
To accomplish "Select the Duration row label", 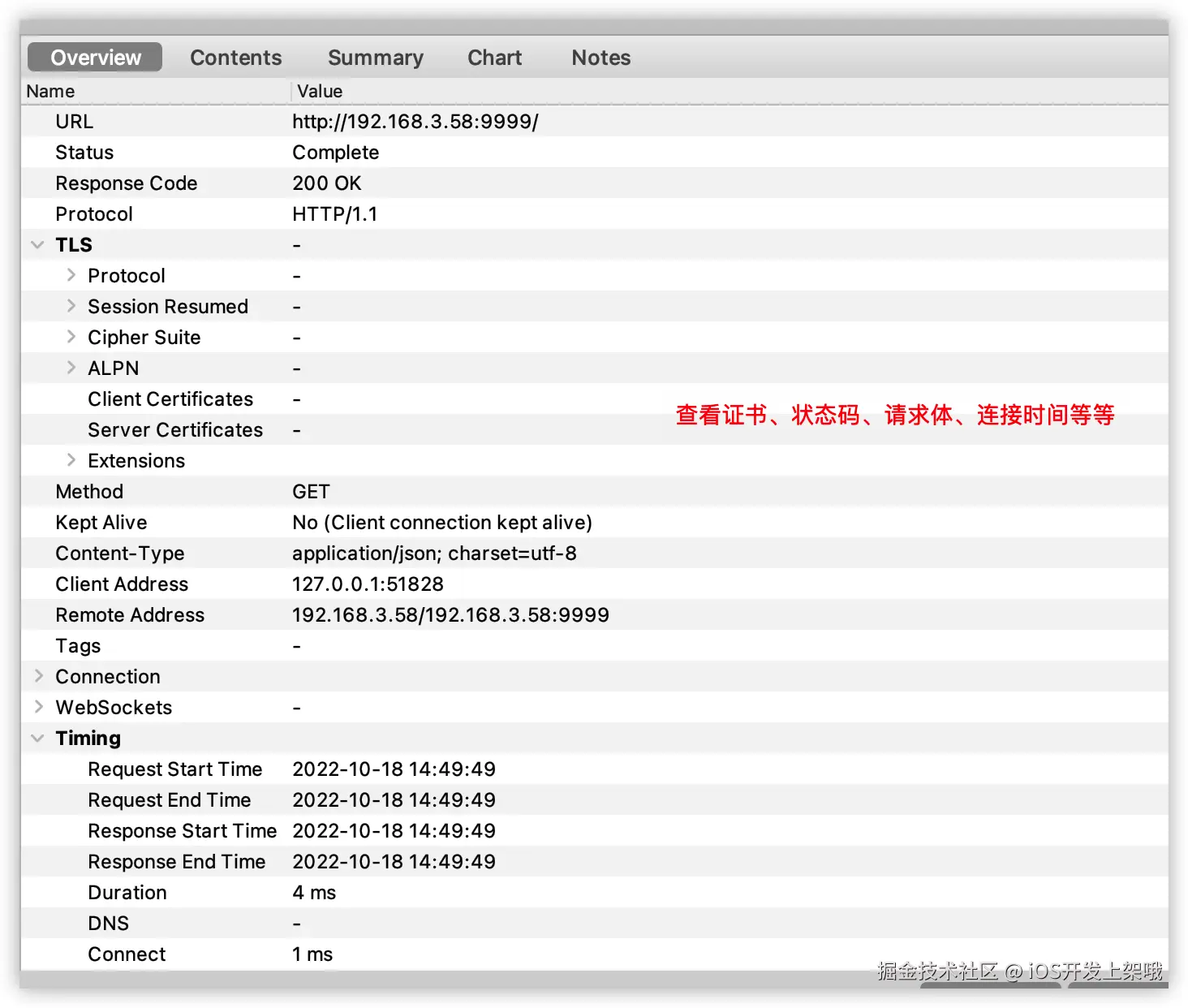I will [x=127, y=893].
